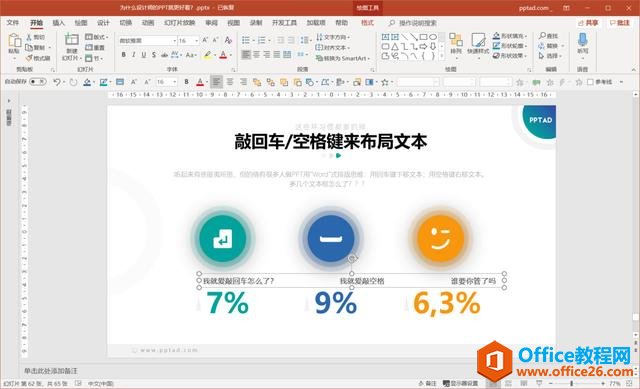Open the Format (格式) drawing tools tab
Image resolution: width=640 pixels, height=389 pixels.
click(367, 23)
